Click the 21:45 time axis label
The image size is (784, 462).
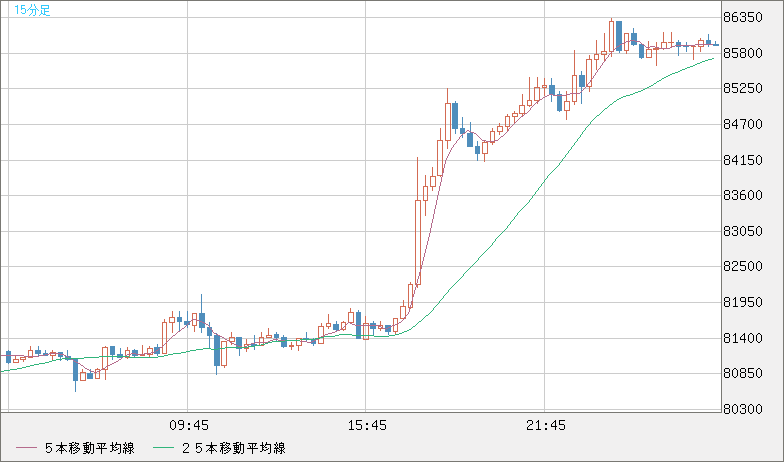coord(546,426)
